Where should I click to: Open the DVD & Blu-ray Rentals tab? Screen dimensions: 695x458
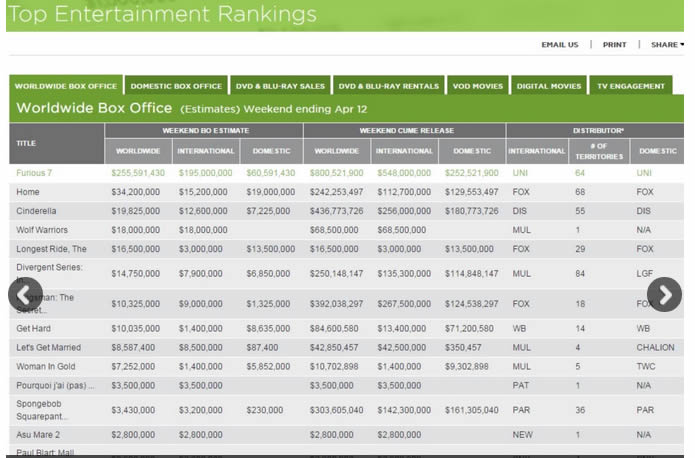point(389,86)
